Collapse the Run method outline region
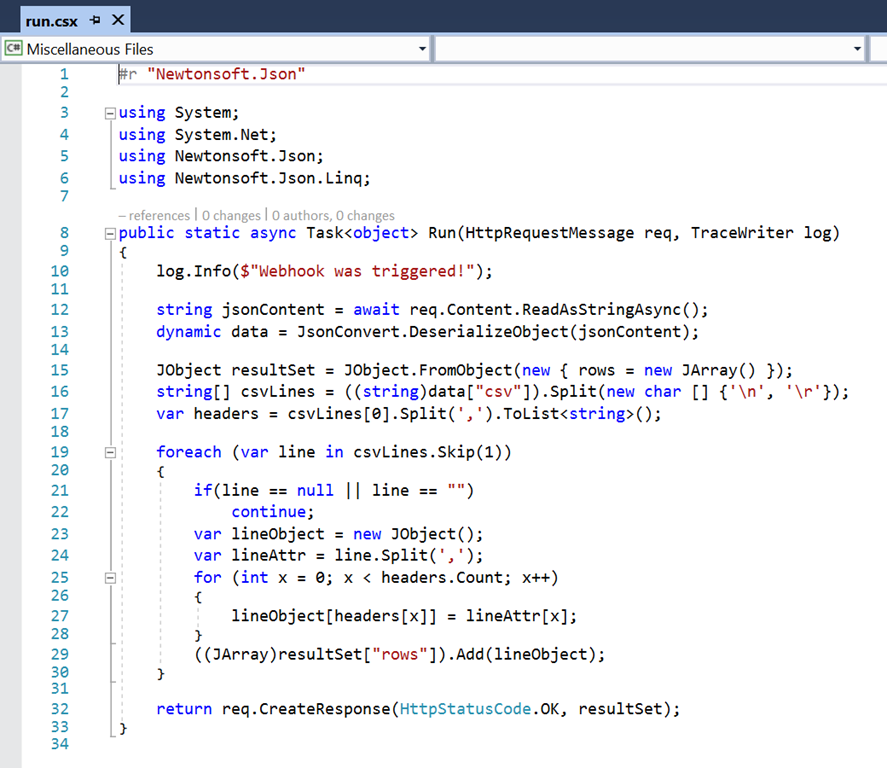887x768 pixels. [x=110, y=234]
